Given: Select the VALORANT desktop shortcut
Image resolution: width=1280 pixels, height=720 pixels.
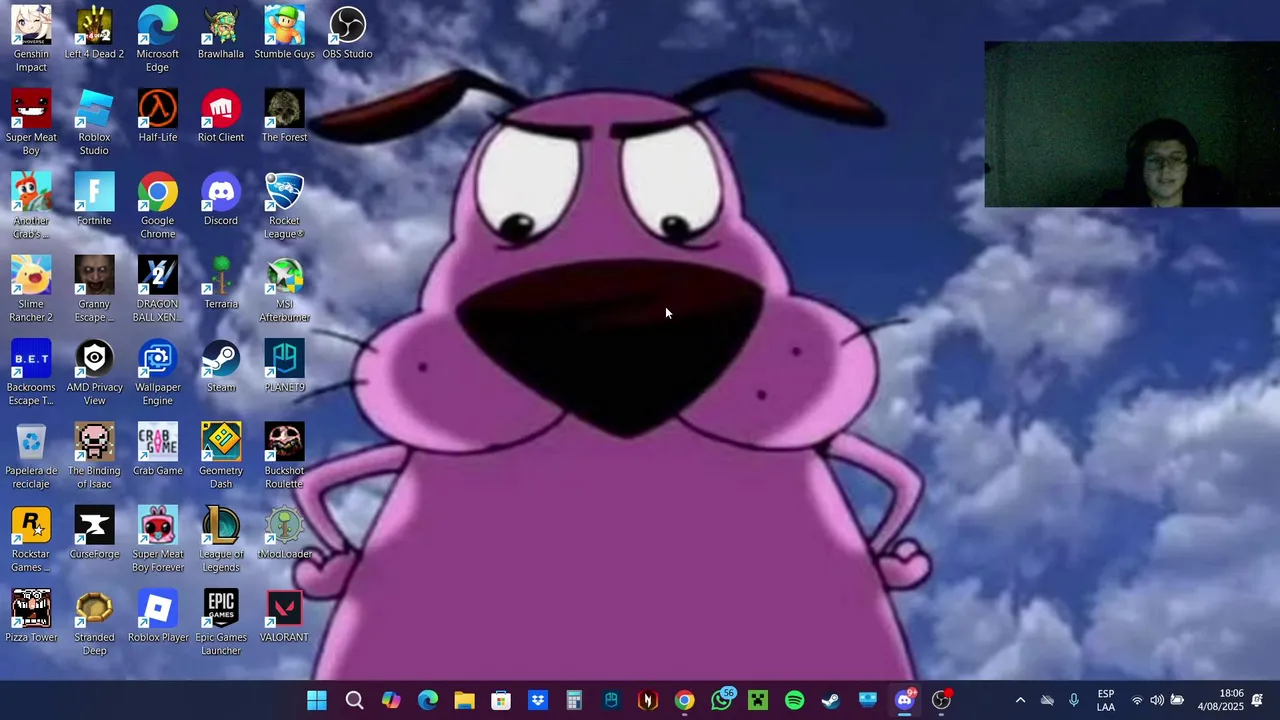Looking at the screenshot, I should [284, 617].
